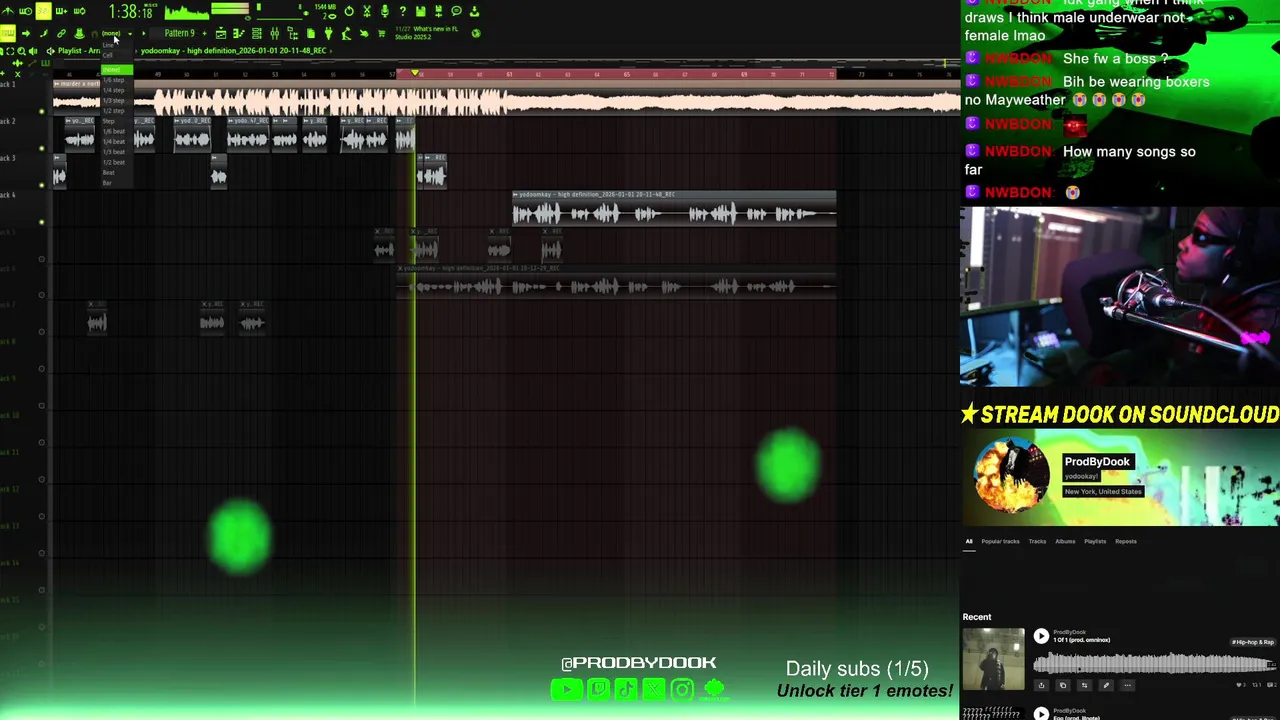Viewport: 1280px width, 720px height.
Task: Click edit pencil under 1 Of 1 track
Action: coord(1105,685)
